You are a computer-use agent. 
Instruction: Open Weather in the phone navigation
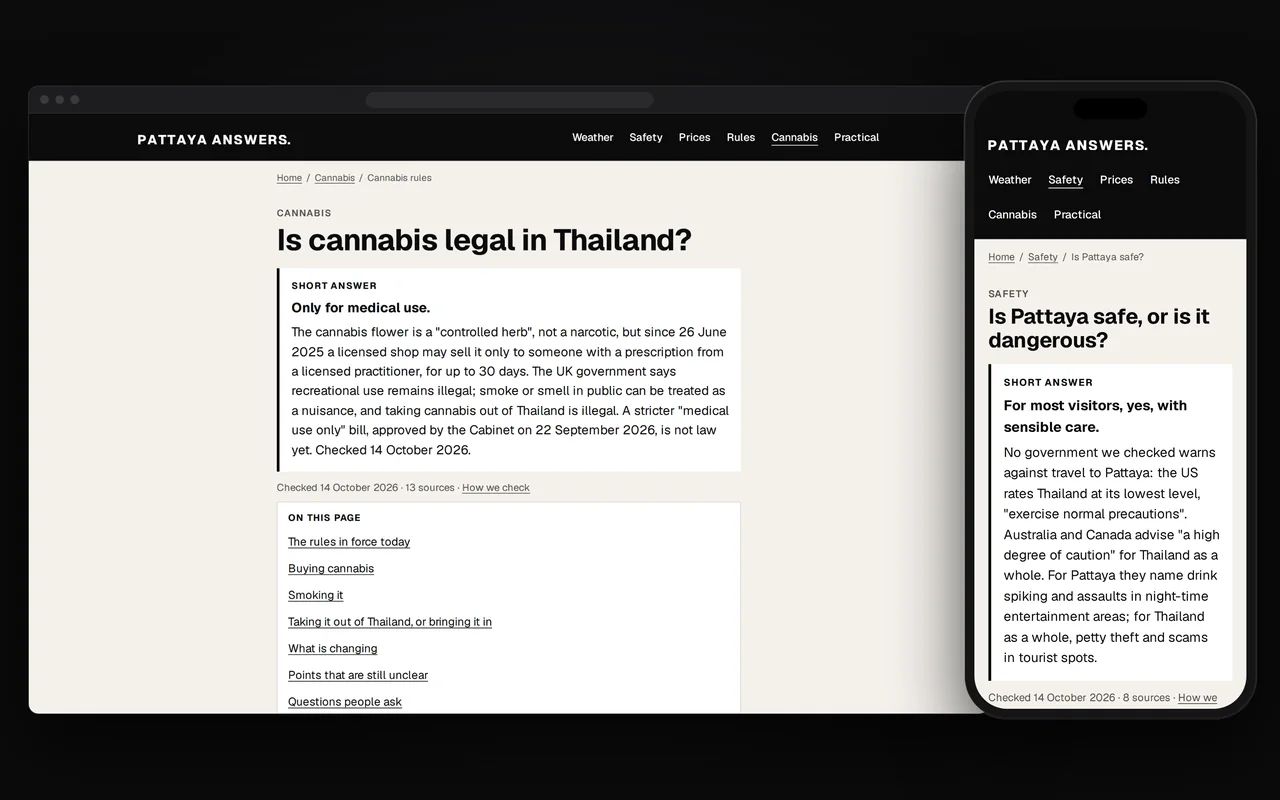1010,180
